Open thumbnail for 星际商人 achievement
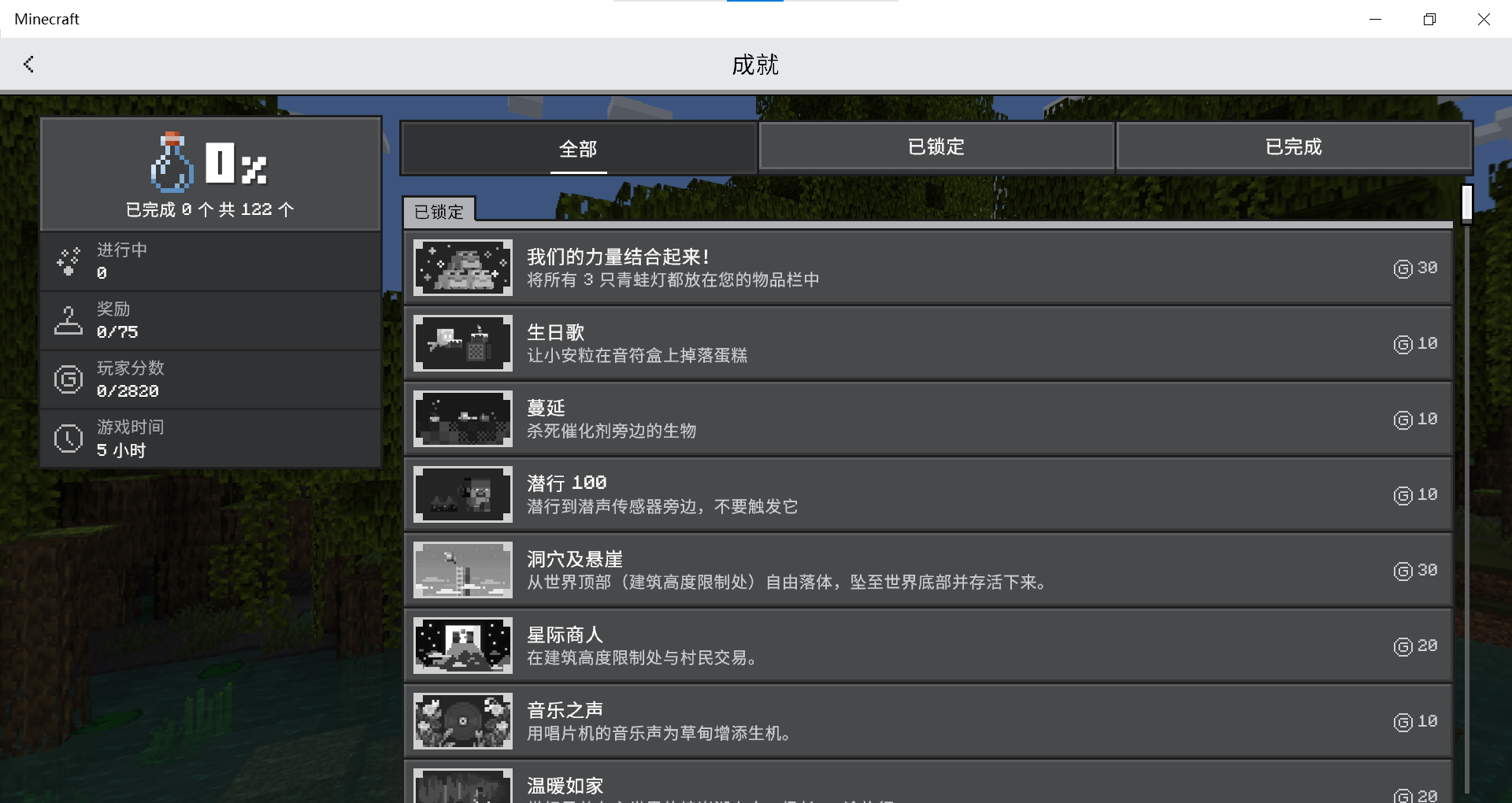This screenshot has width=1512, height=803. coord(463,646)
